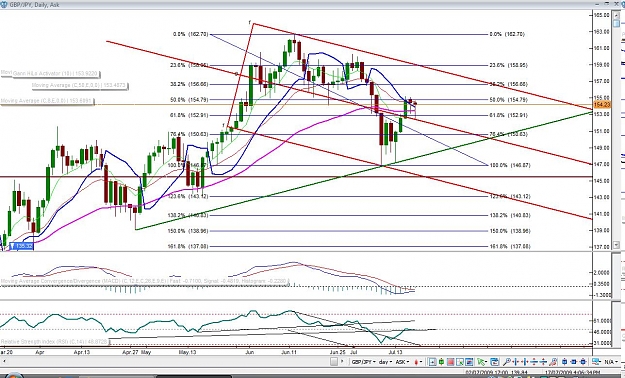
Task: Click the blank square button before GBP/JPY
Action: coord(334,362)
